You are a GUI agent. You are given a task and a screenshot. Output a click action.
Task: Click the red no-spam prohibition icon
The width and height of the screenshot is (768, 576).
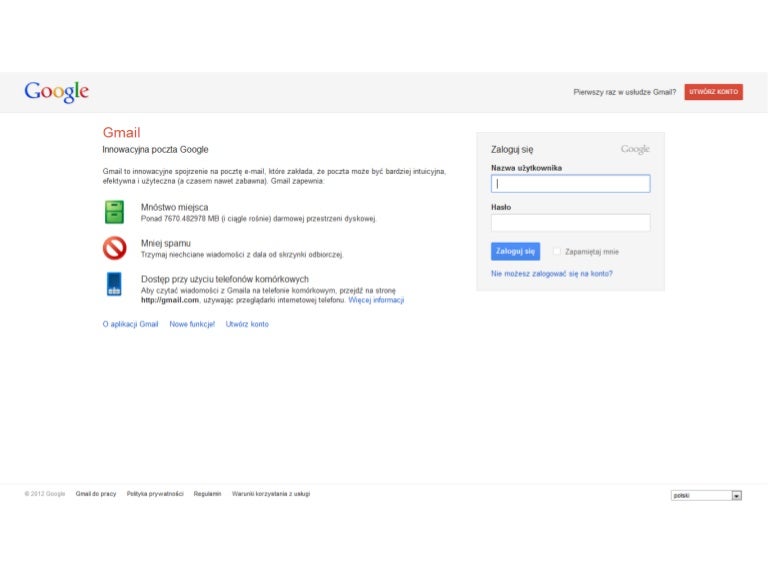click(115, 248)
